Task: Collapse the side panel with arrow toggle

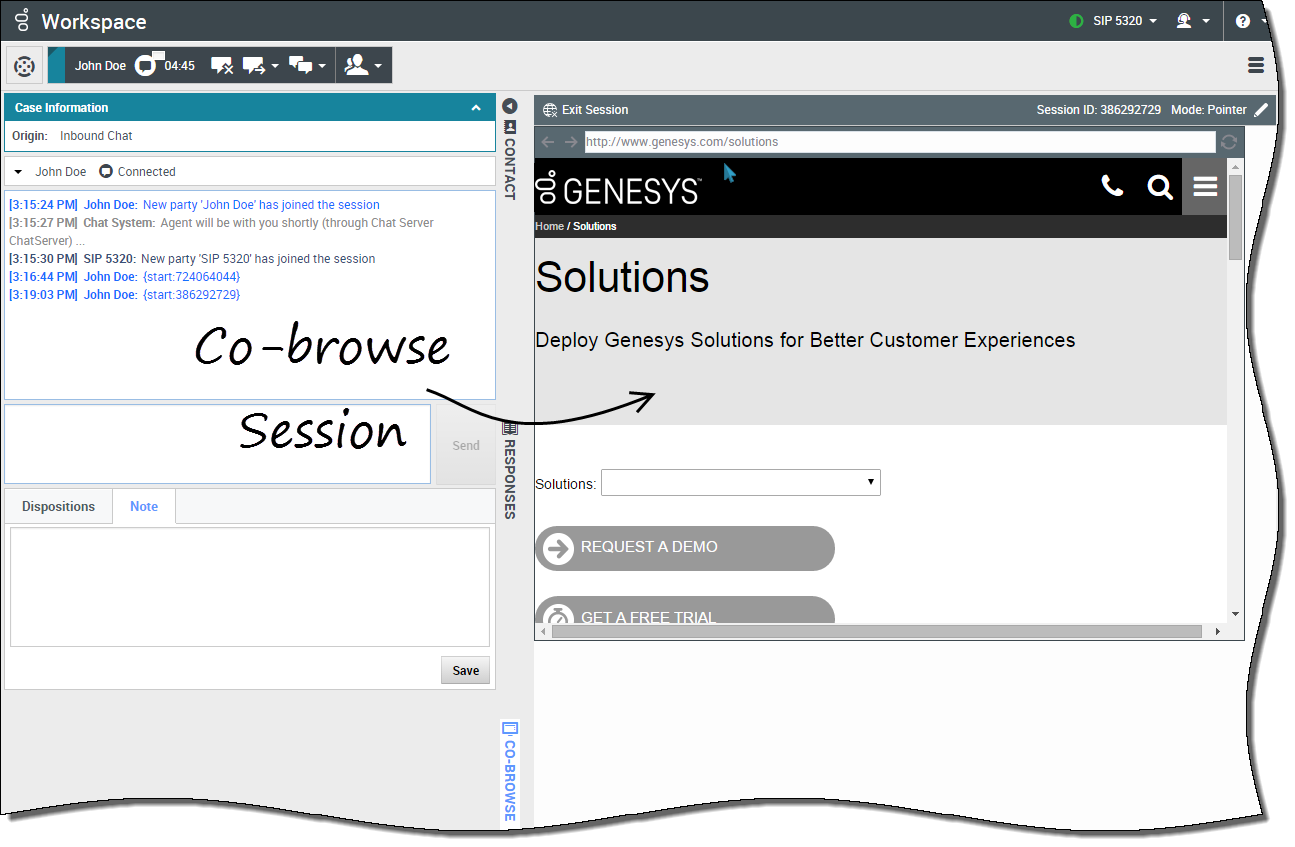Action: pos(510,106)
